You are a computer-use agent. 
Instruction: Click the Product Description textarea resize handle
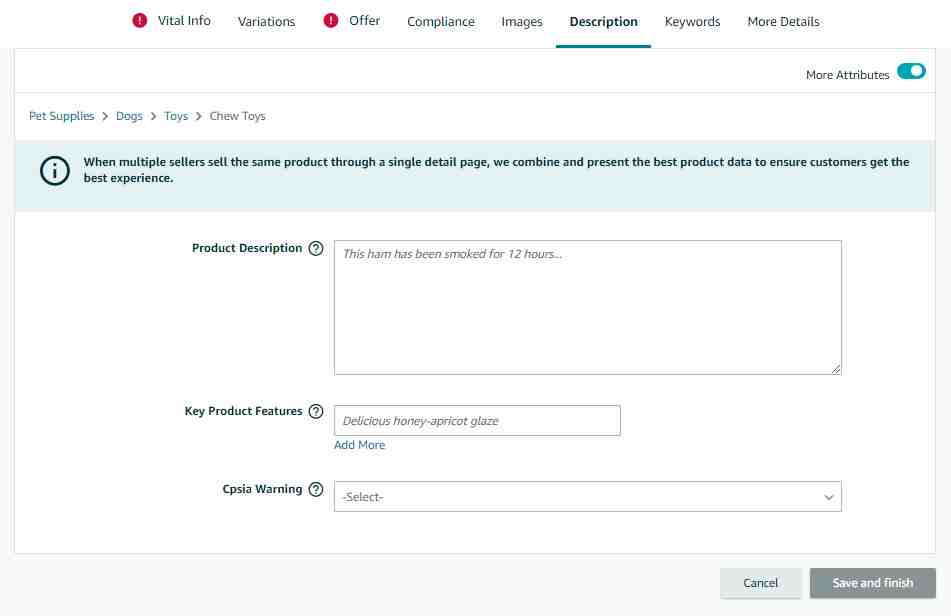click(836, 369)
